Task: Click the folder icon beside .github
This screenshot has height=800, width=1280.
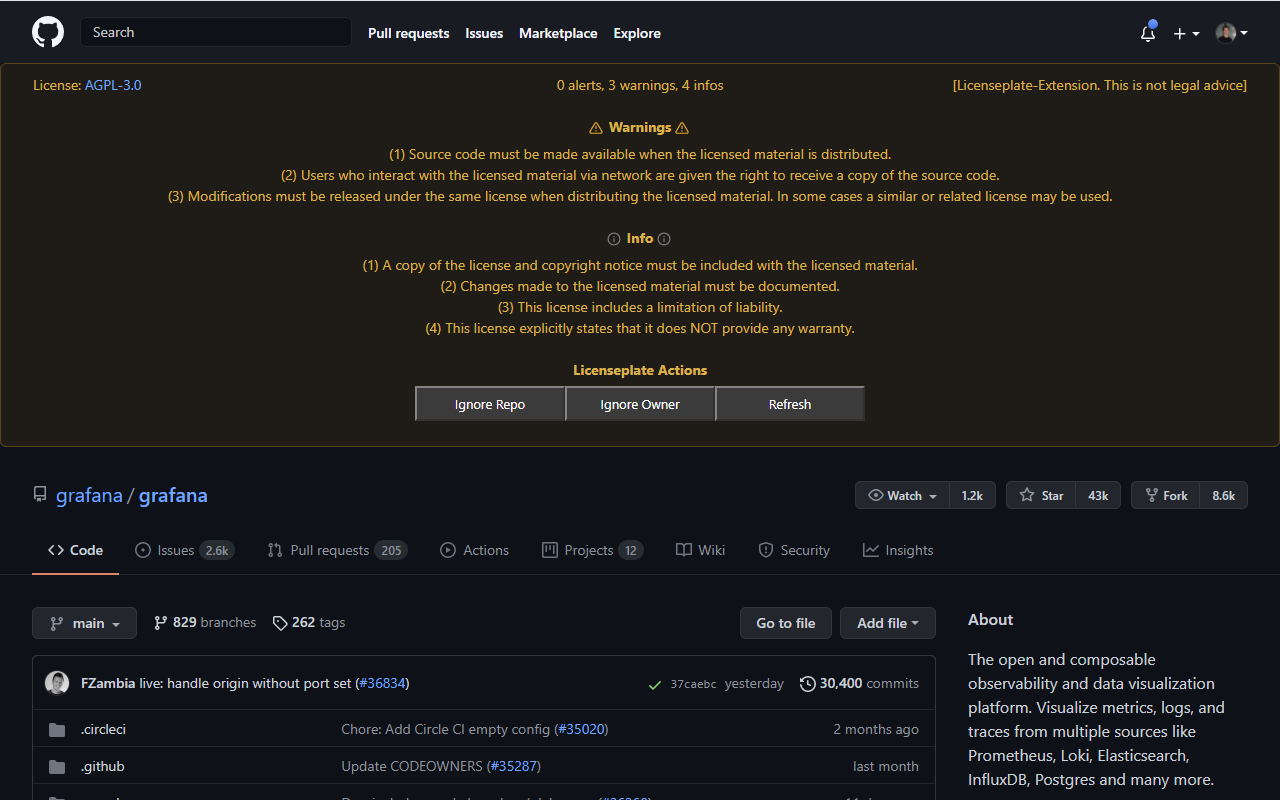Action: [x=57, y=767]
